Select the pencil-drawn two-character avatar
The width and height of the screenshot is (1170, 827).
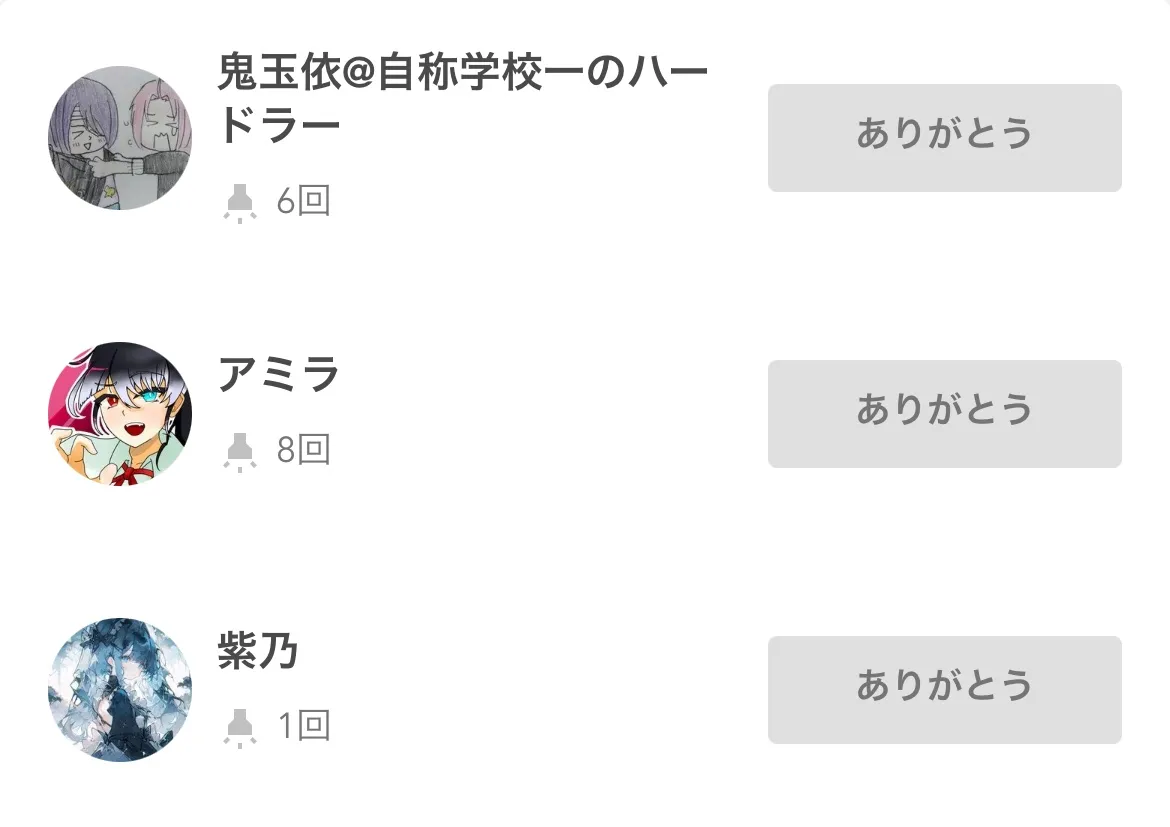pos(120,138)
